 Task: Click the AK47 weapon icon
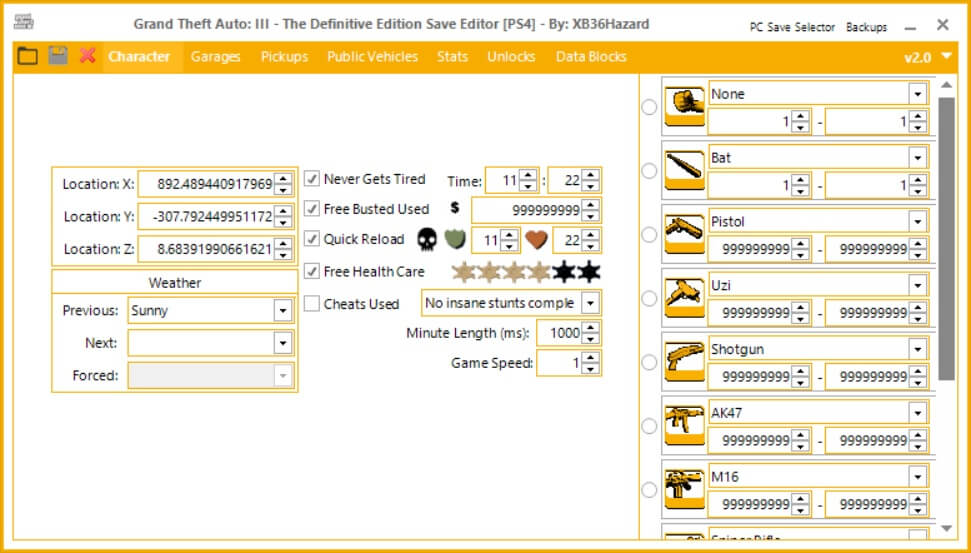(x=684, y=425)
